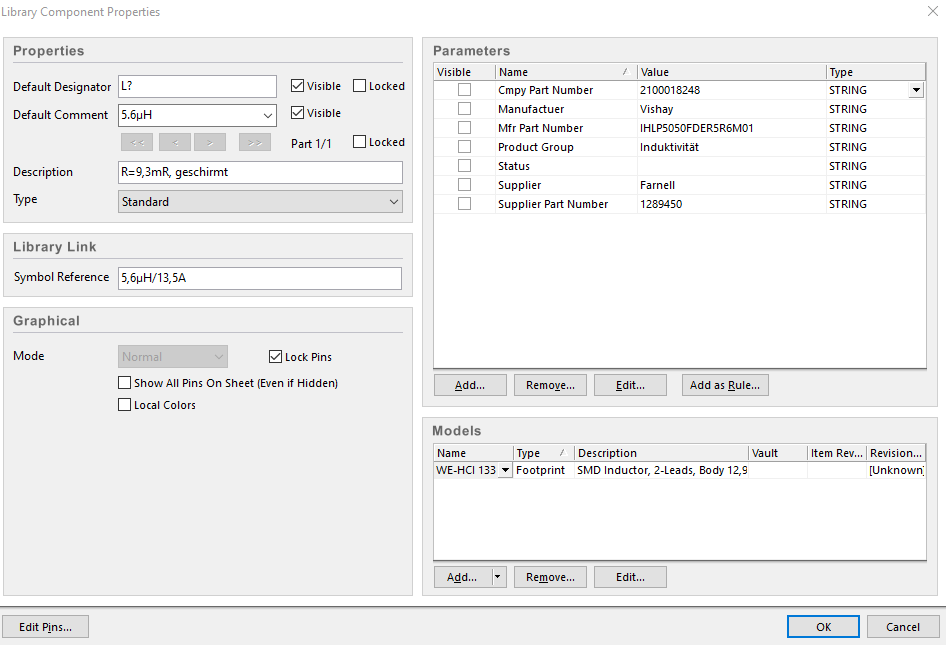The height and width of the screenshot is (645, 946).
Task: Sort parameters by the Name column header
Action: pyautogui.click(x=566, y=72)
